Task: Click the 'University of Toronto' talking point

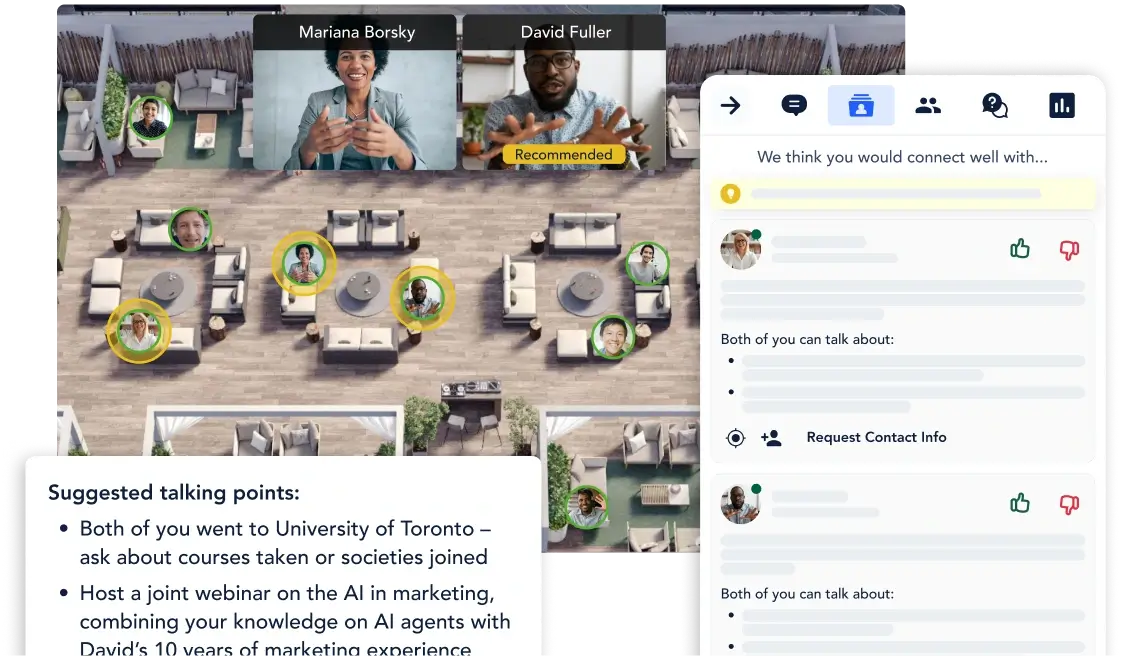Action: [285, 543]
